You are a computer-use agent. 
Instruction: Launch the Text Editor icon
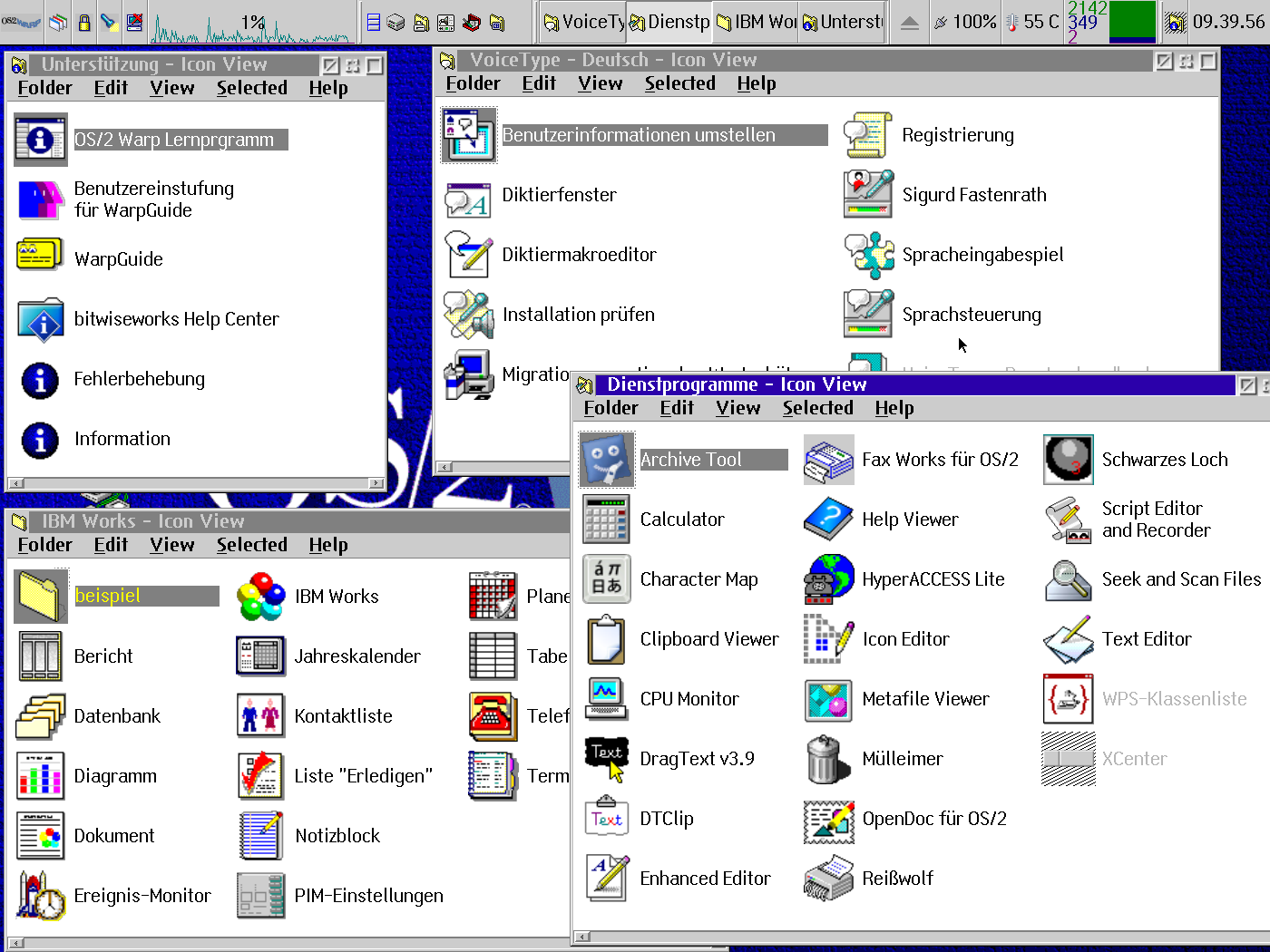click(x=1069, y=639)
